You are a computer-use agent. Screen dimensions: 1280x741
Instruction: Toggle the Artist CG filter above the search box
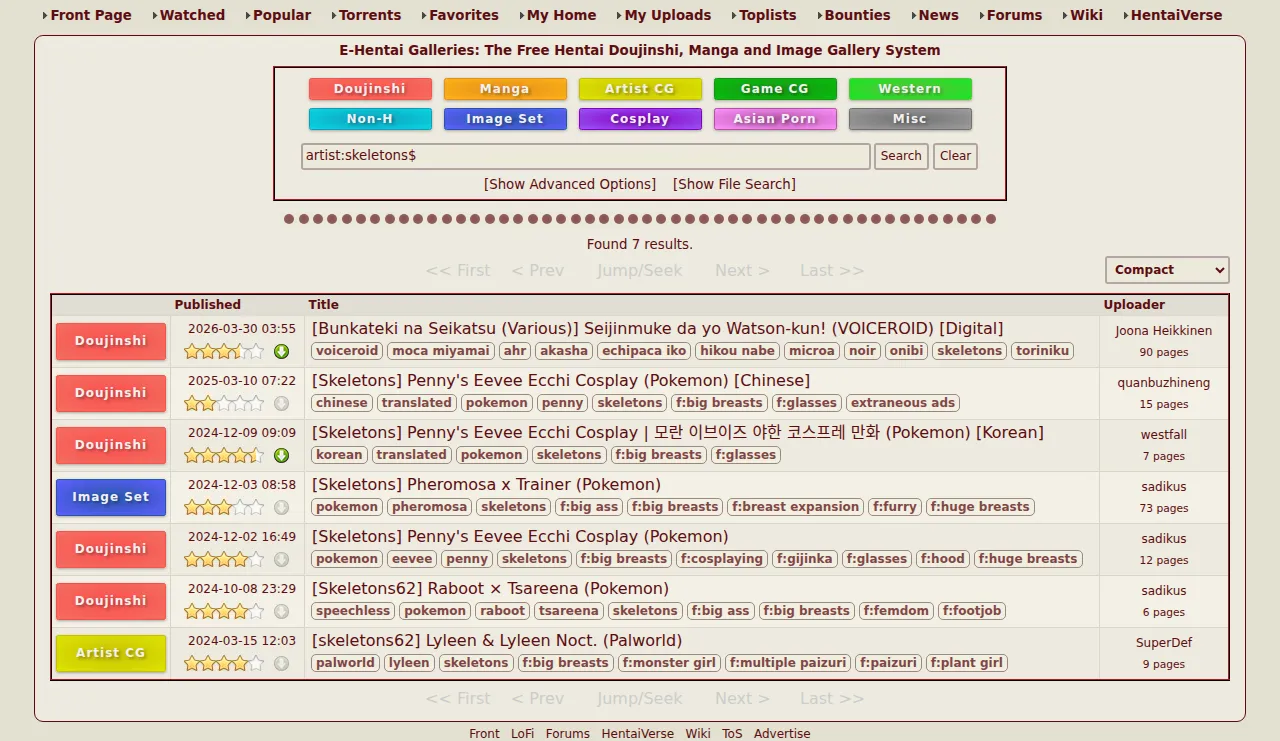pyautogui.click(x=640, y=89)
